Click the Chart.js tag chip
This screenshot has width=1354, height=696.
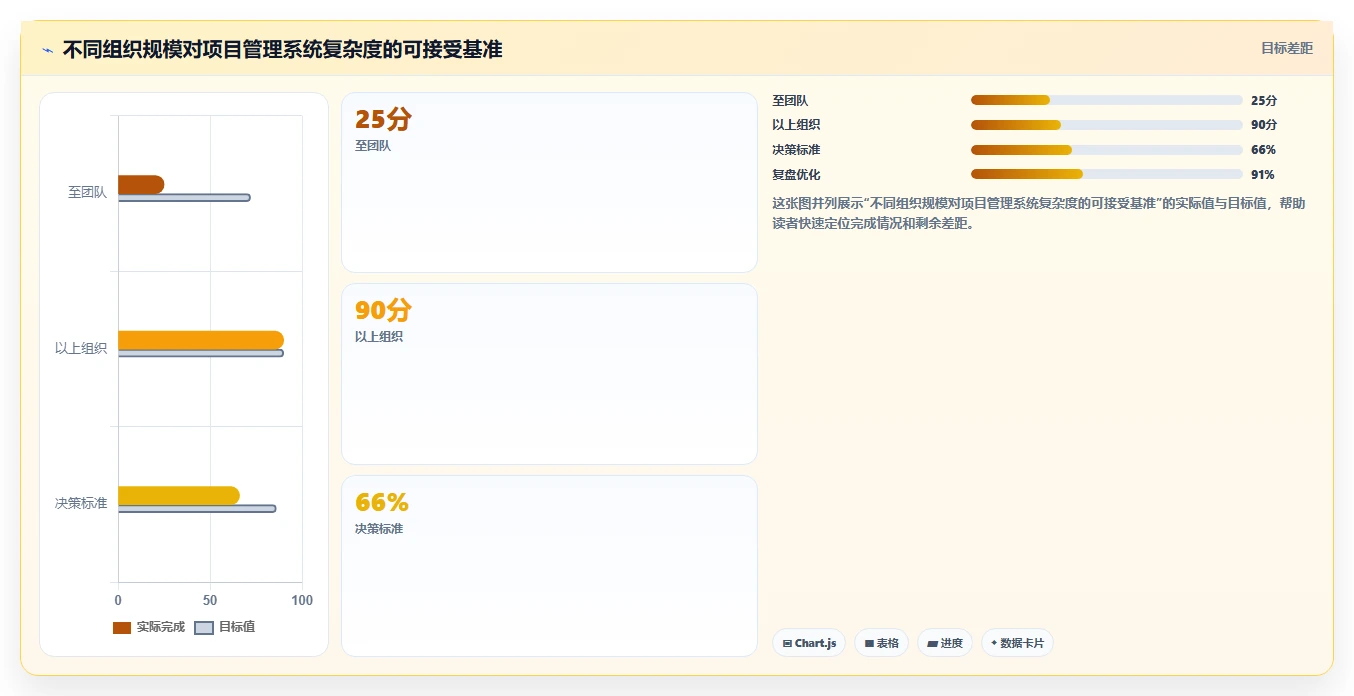point(810,643)
